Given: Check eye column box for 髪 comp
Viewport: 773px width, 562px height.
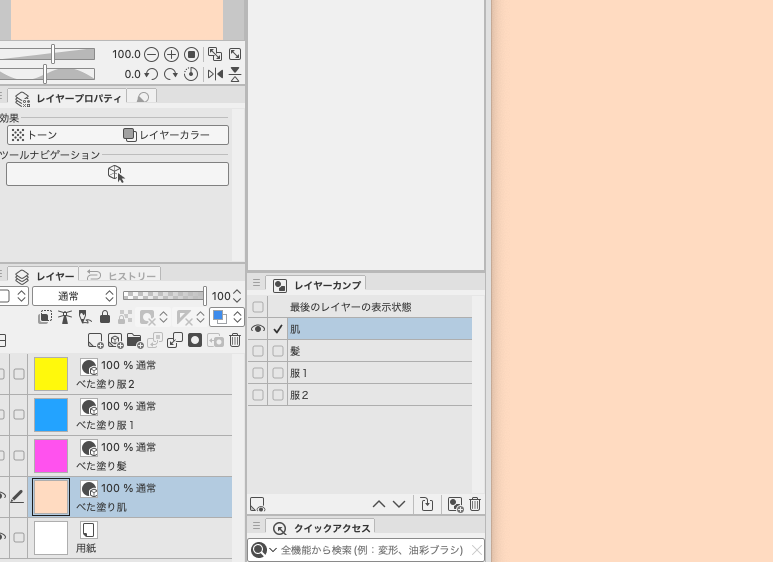Looking at the screenshot, I should (258, 351).
